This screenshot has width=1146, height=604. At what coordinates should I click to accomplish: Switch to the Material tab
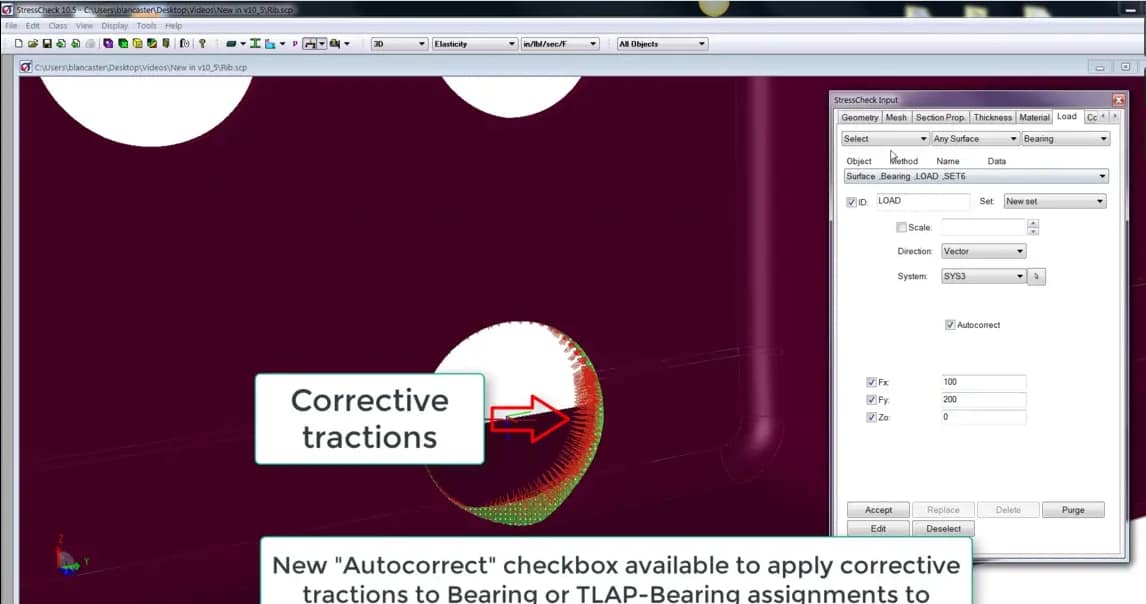point(1035,117)
